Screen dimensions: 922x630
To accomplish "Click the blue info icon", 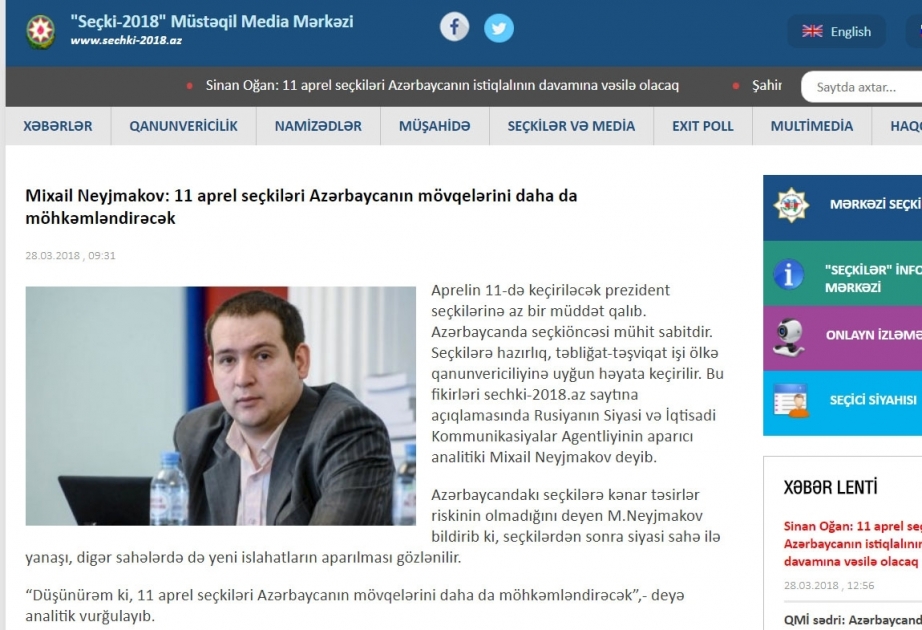I will coord(789,274).
